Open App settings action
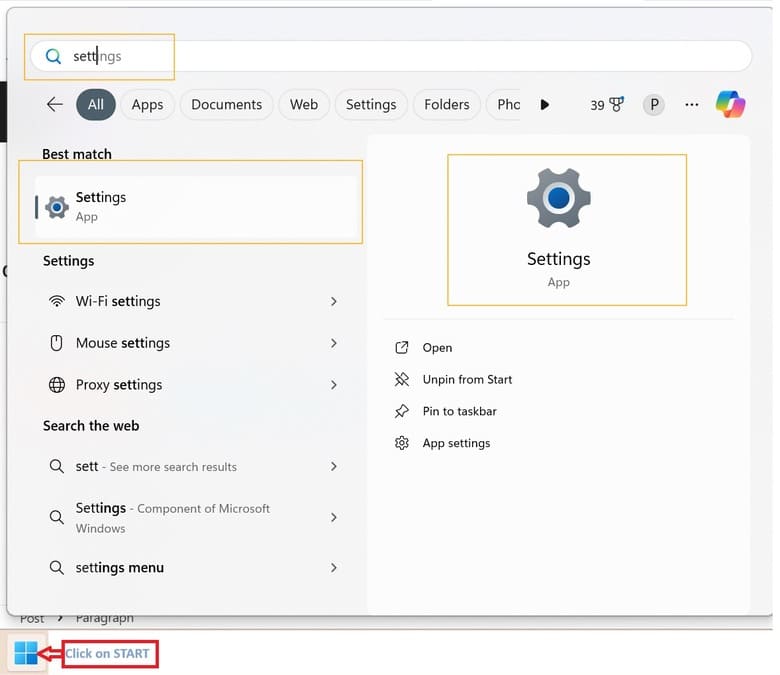This screenshot has height=675, width=780. tap(456, 443)
